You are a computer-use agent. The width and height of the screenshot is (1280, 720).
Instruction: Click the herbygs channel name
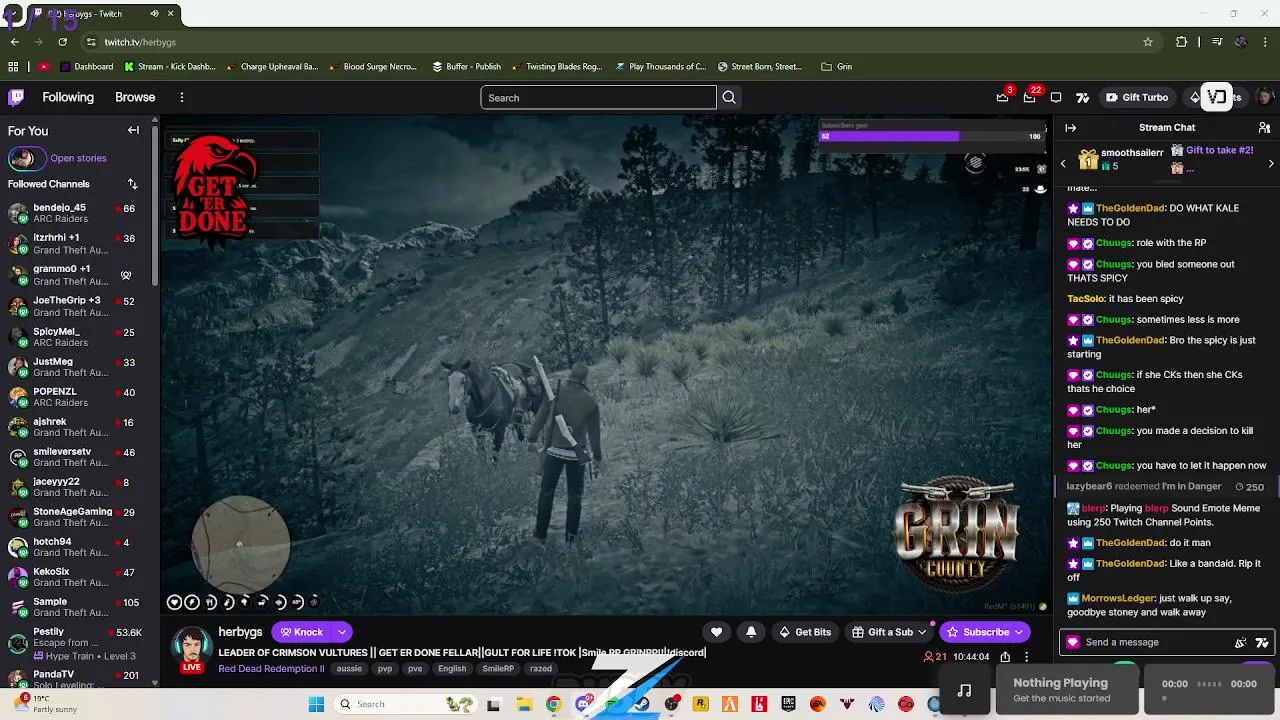[x=240, y=632]
